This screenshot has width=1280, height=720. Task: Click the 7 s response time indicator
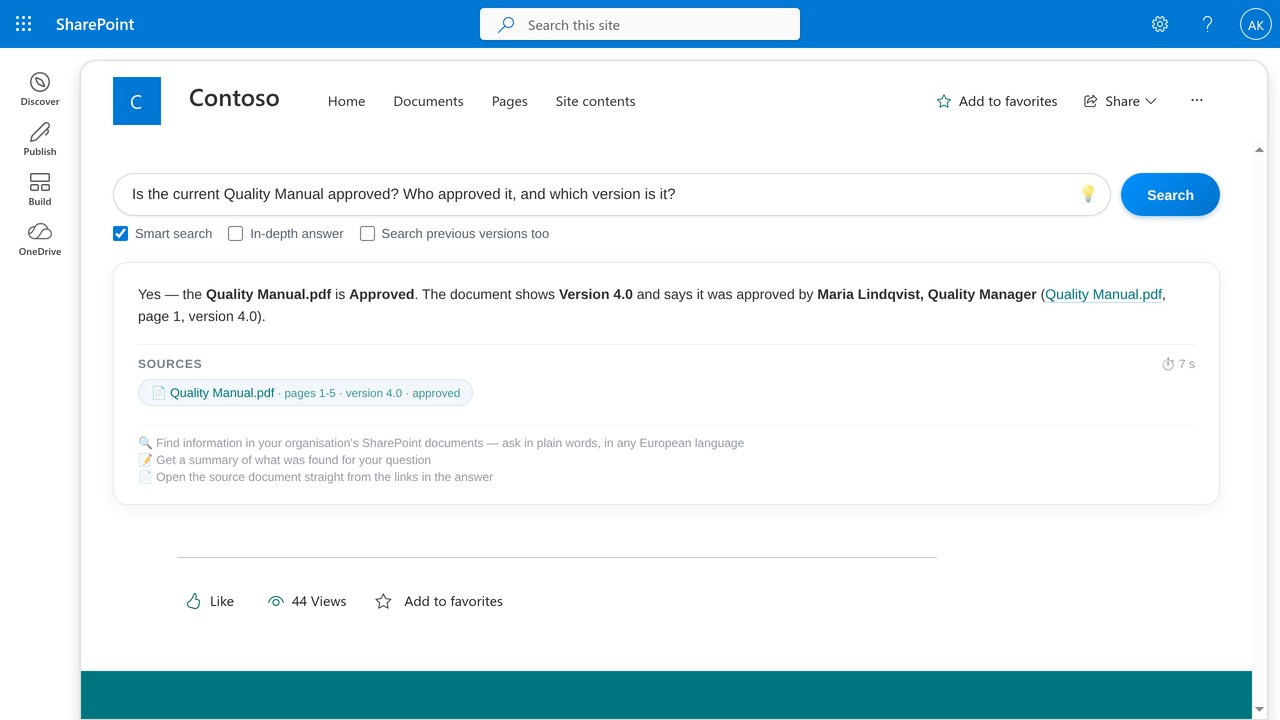coord(1178,364)
